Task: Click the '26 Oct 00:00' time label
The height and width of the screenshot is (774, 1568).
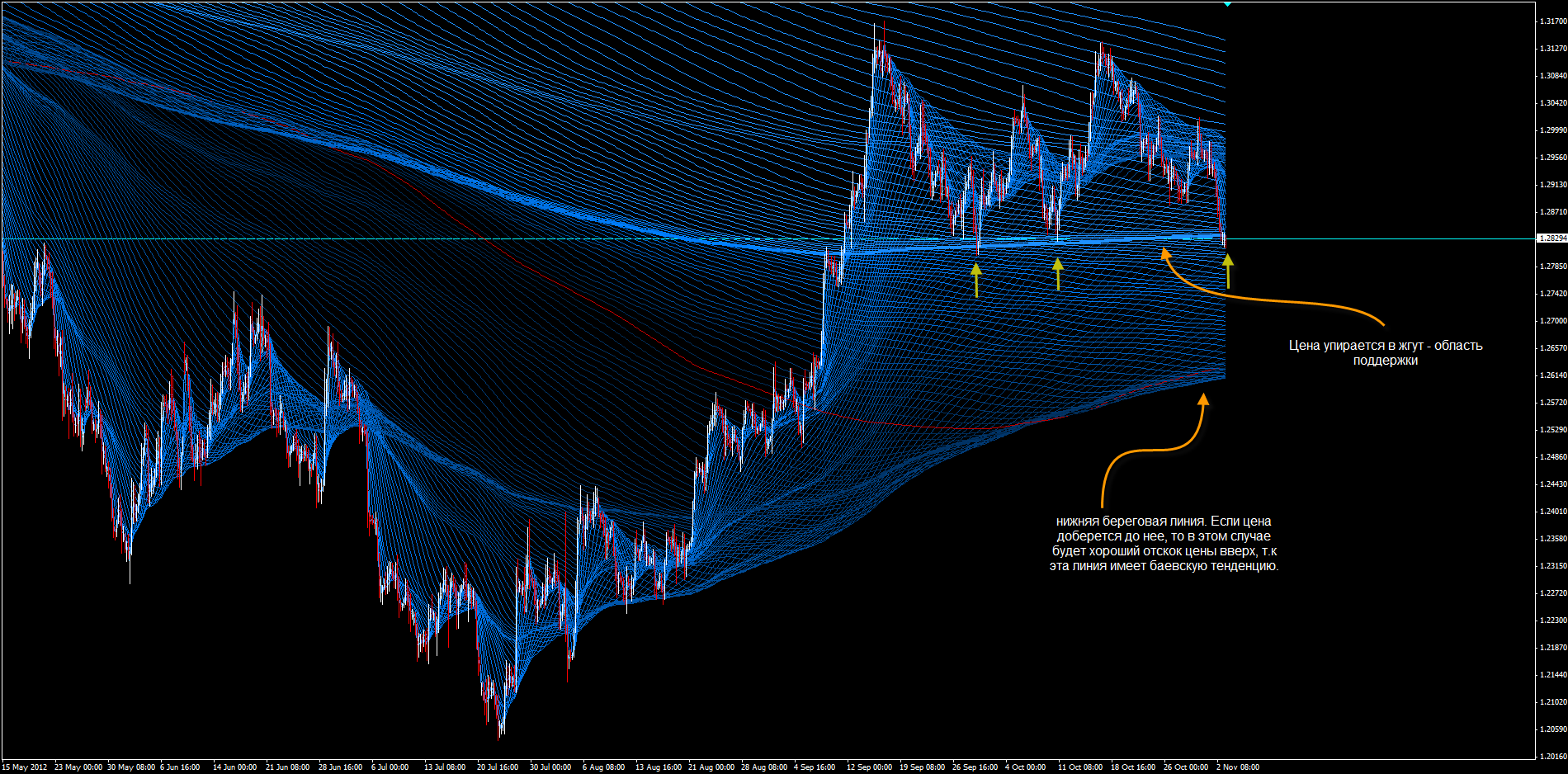Action: (x=1186, y=767)
